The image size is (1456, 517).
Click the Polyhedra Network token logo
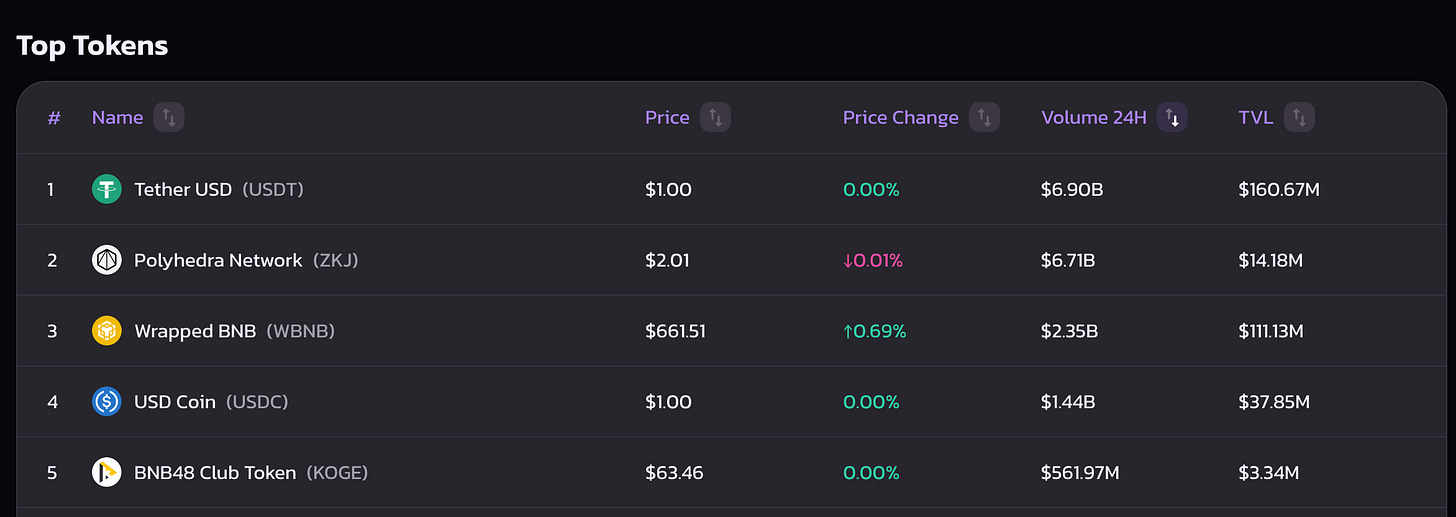coord(107,260)
